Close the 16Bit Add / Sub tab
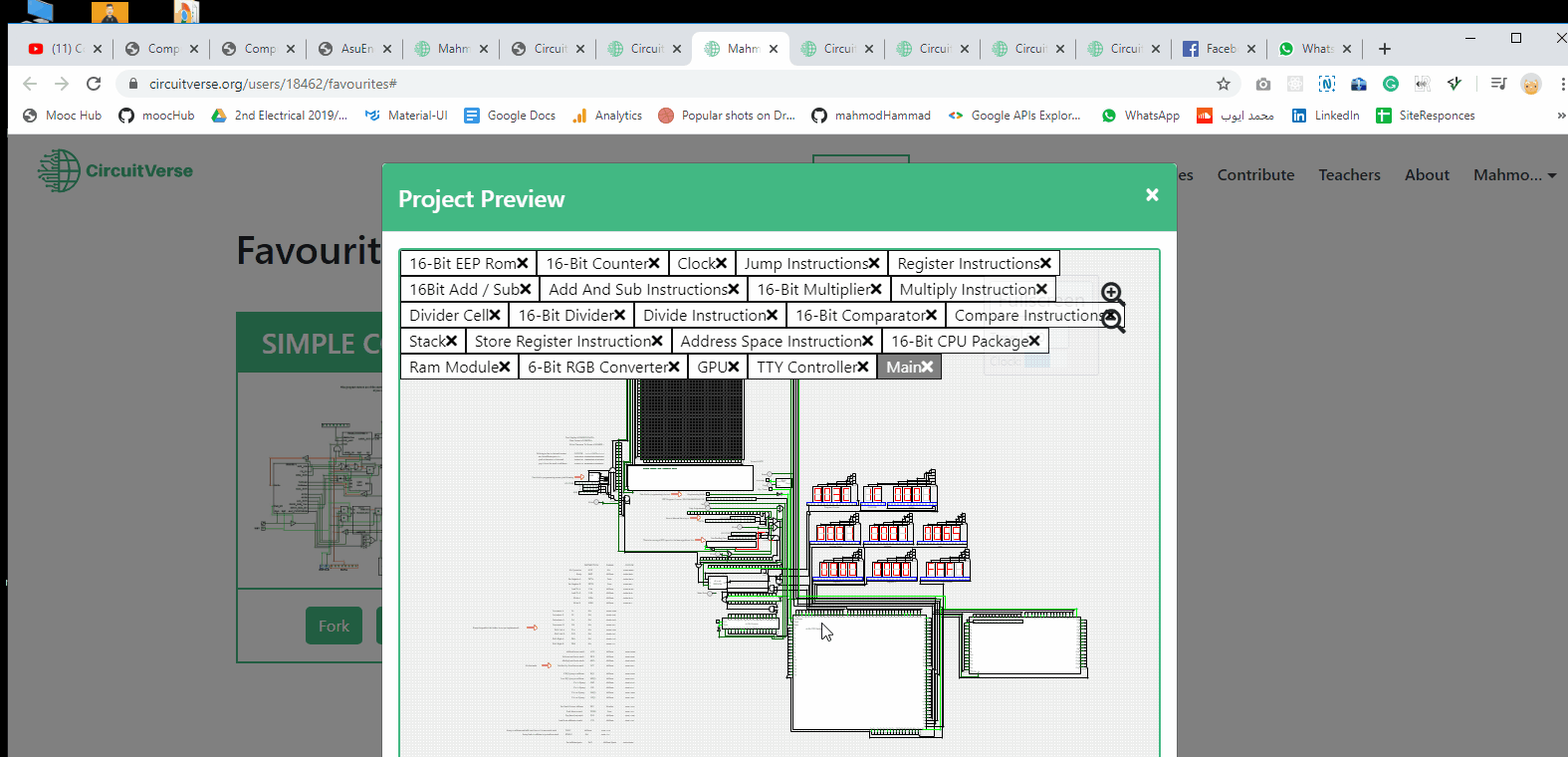Image resolution: width=1568 pixels, height=757 pixels. coord(526,289)
